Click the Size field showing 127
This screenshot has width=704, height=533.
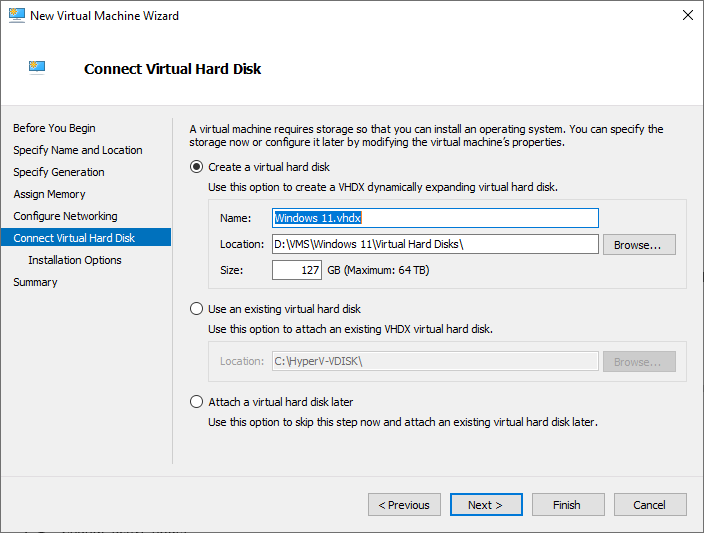tap(297, 270)
